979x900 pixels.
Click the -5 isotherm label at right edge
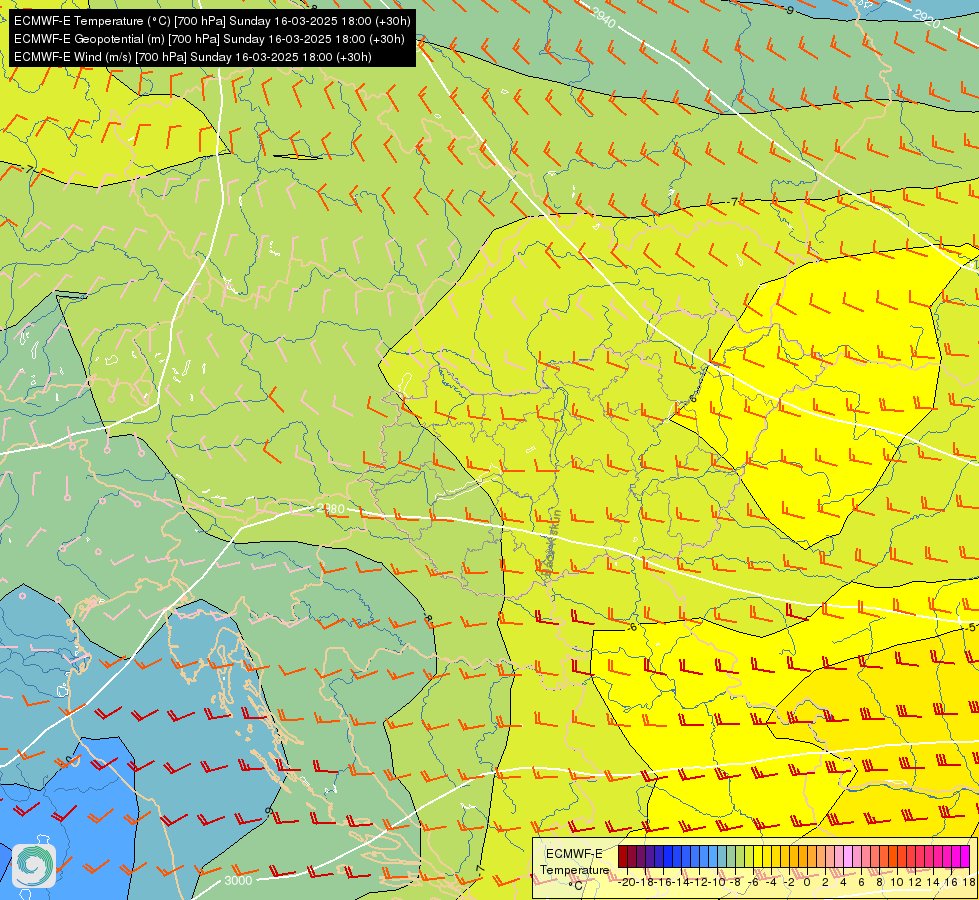[x=970, y=626]
